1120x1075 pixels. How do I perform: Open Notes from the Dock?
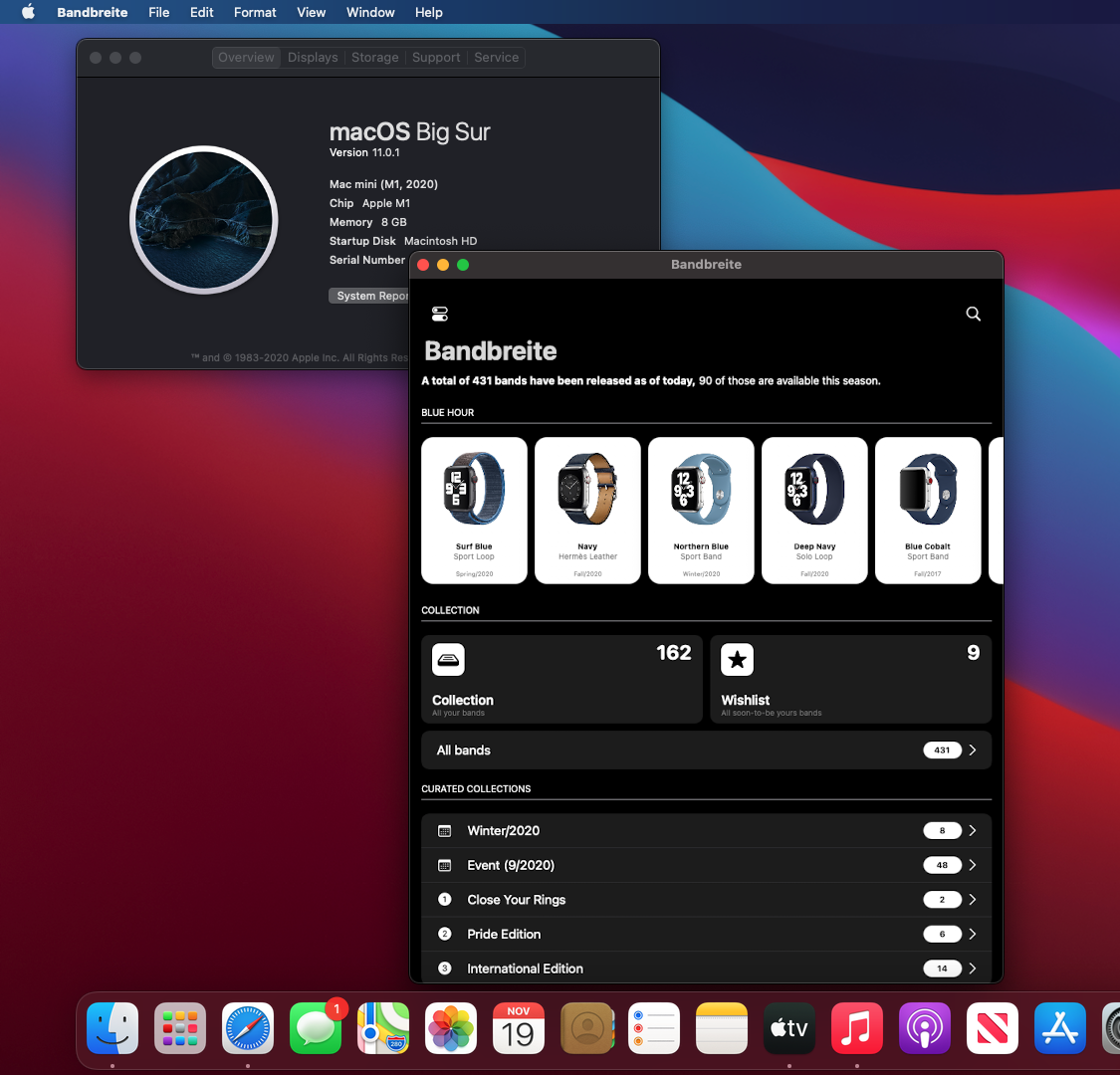point(722,1028)
